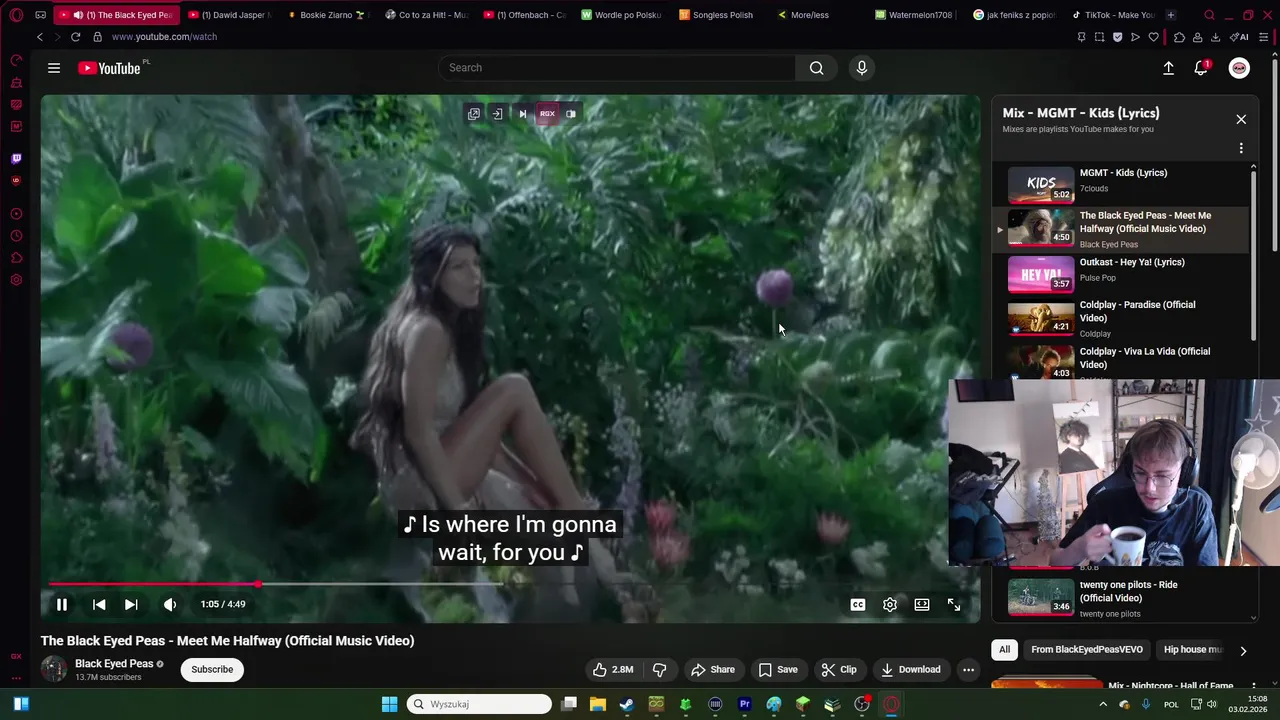Enter full screen mode
1280x720 pixels.
coord(954,604)
